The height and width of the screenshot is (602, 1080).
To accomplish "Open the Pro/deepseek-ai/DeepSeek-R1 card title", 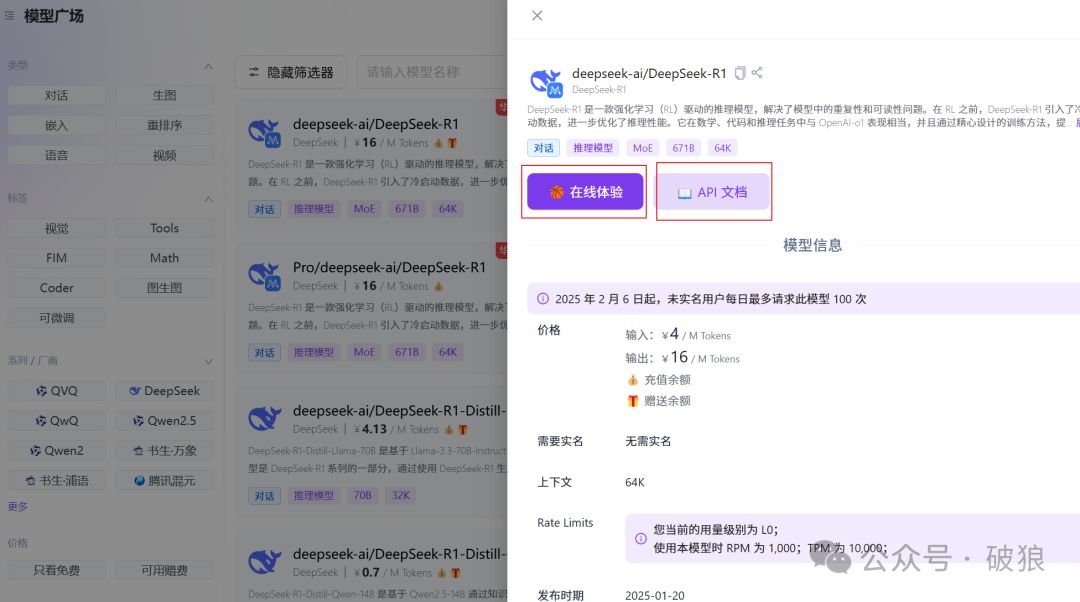I will [x=389, y=267].
